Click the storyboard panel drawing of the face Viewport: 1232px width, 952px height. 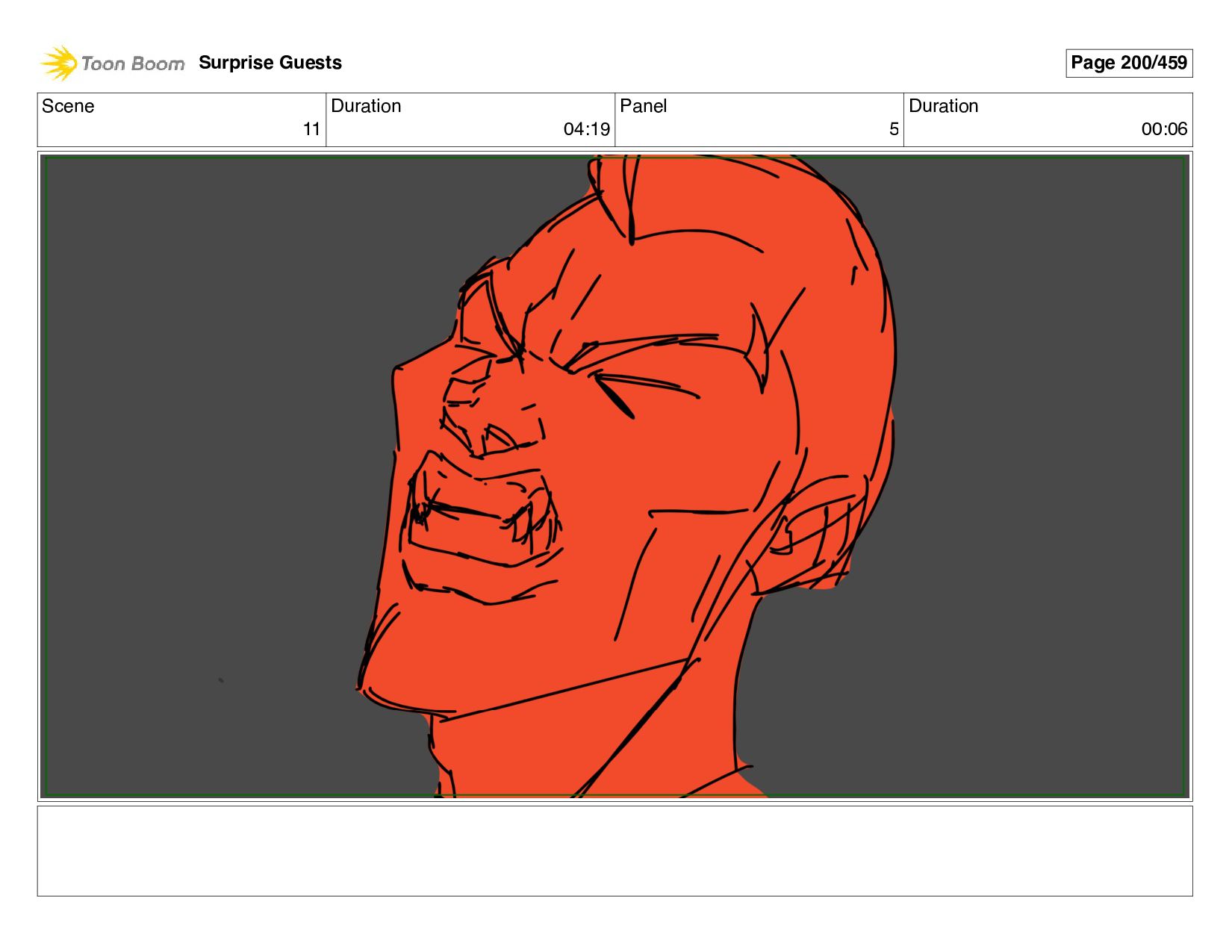pyautogui.click(x=615, y=476)
